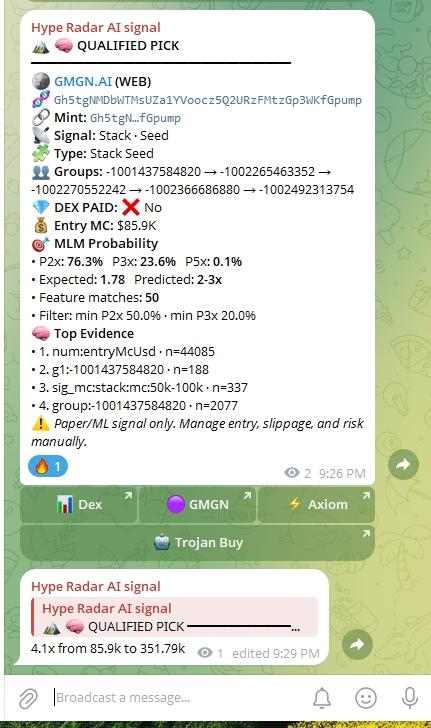
Task: Click the 'Expected: 1.78' text
Action: pyautogui.click(x=82, y=280)
